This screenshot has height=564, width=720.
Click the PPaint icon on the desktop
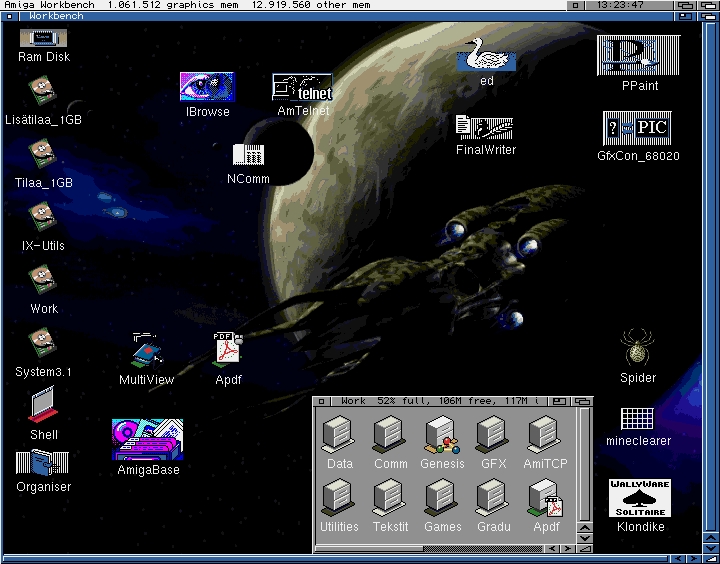pos(638,56)
